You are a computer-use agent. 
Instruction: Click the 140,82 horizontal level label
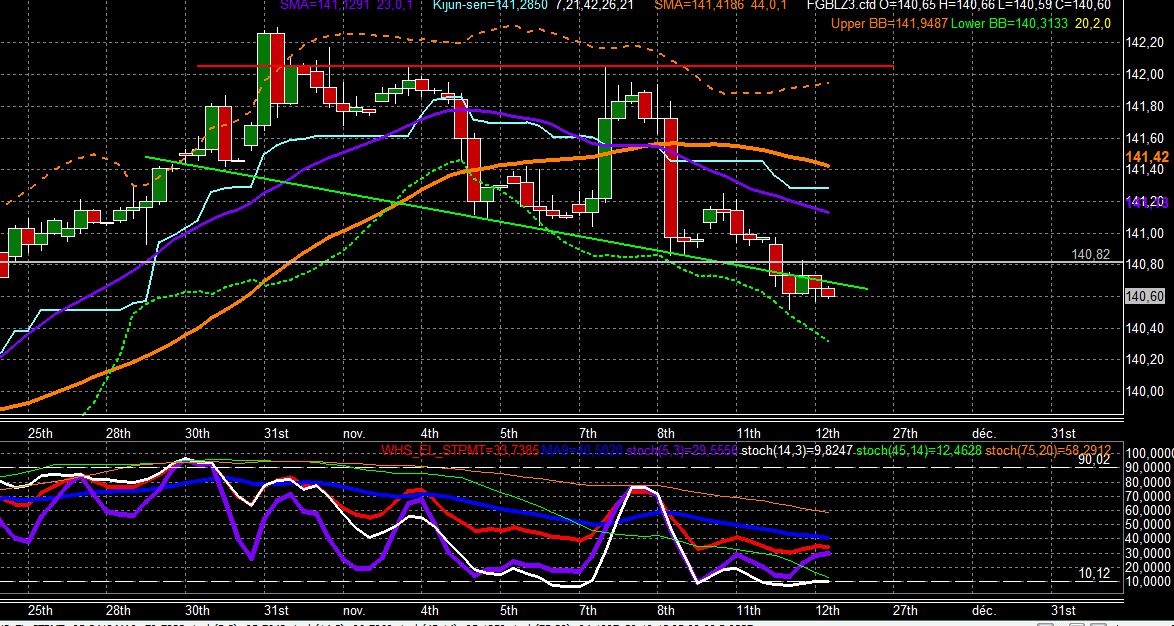[x=1091, y=255]
